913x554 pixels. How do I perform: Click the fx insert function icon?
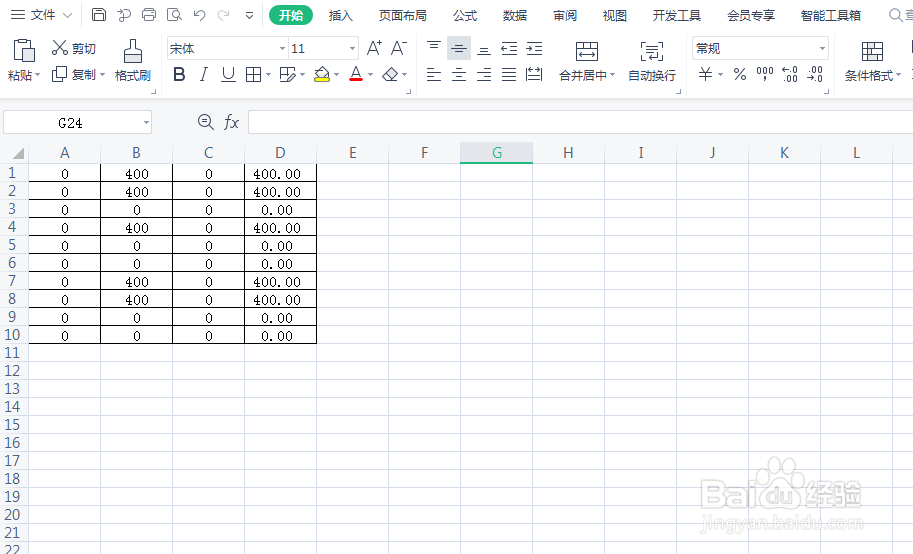click(x=231, y=122)
